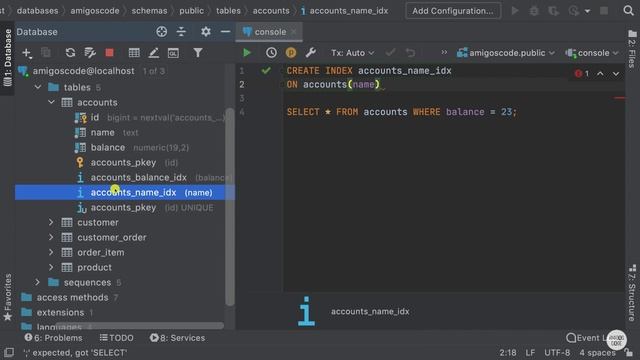Select the amigoscode@localhost data source

83,71
